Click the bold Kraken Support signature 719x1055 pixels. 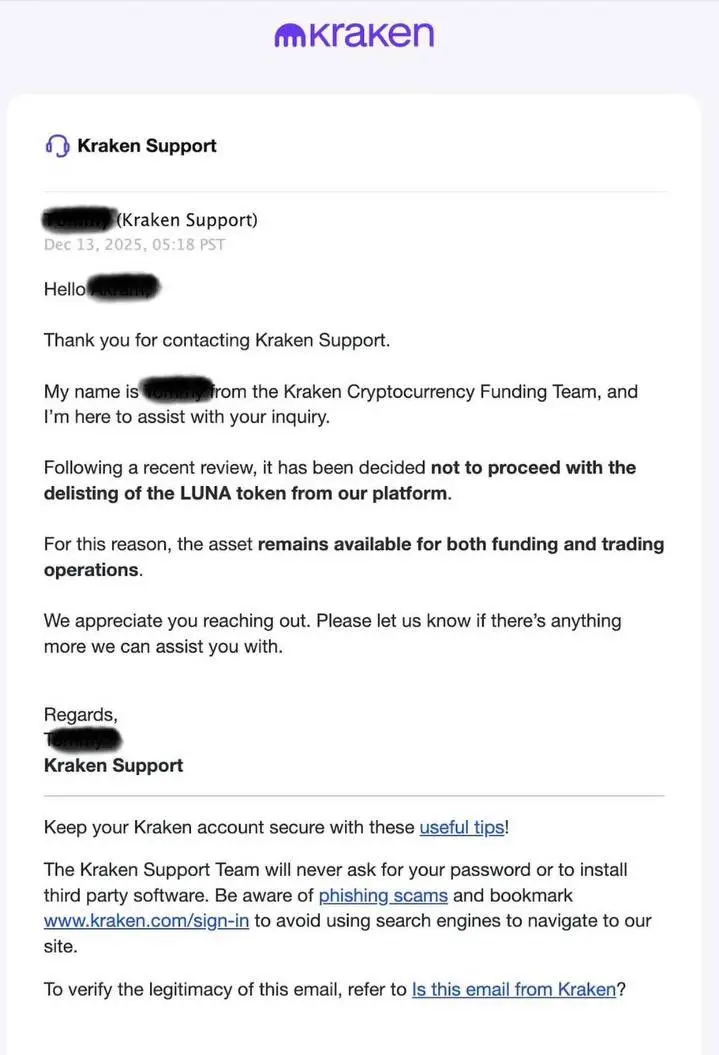(113, 765)
